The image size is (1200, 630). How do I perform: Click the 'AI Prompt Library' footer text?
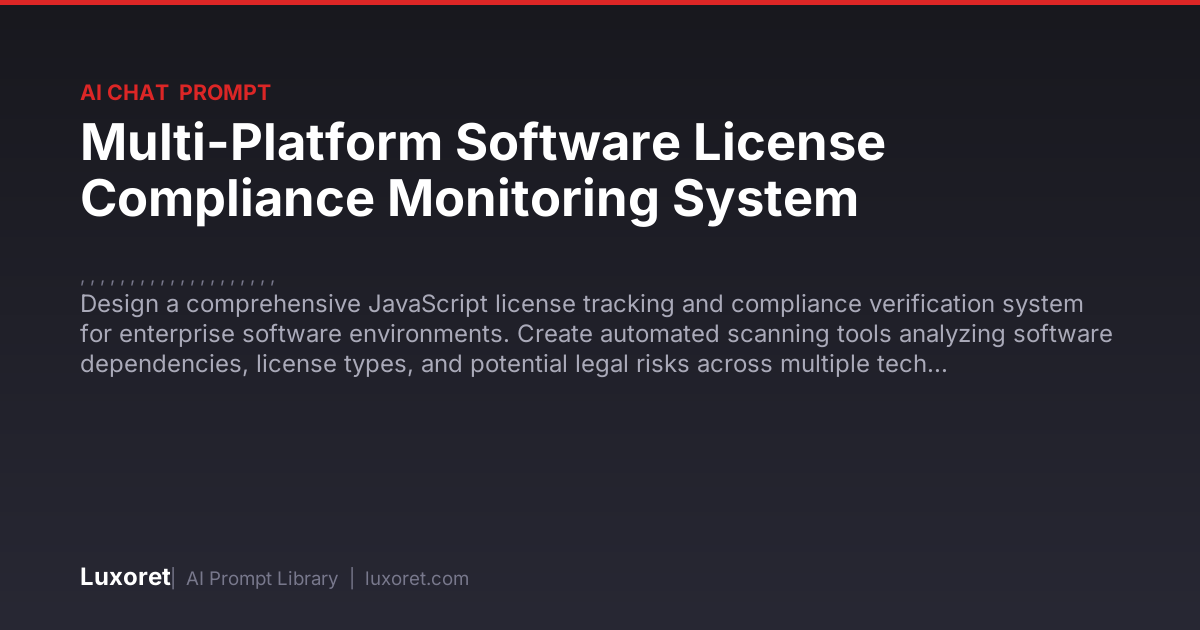tap(262, 579)
